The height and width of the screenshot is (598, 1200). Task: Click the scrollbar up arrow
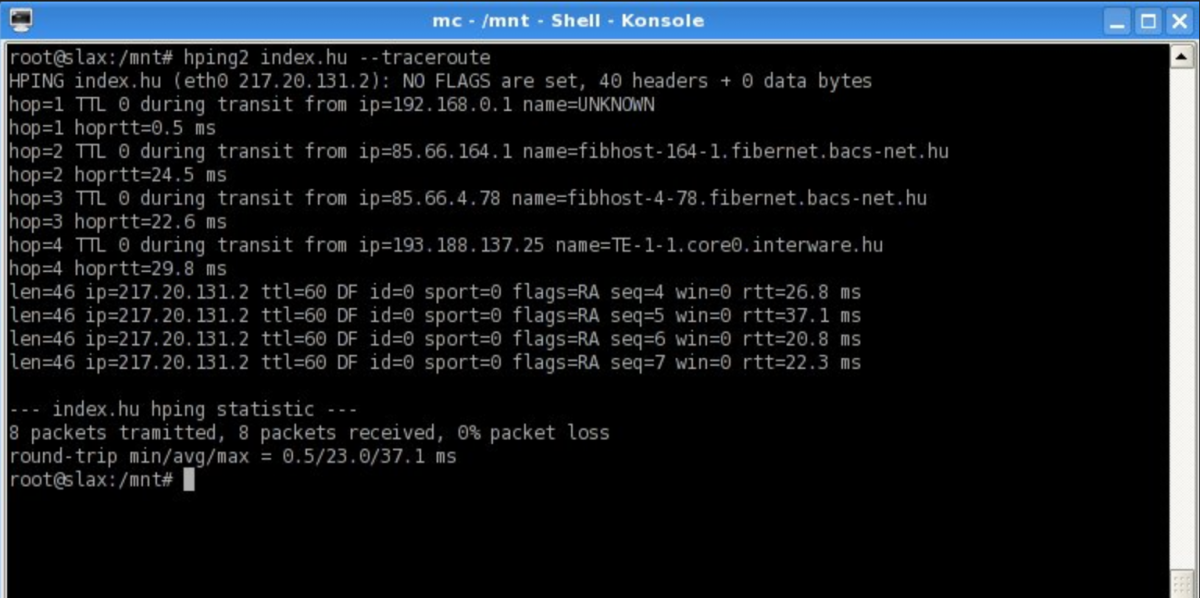1182,56
